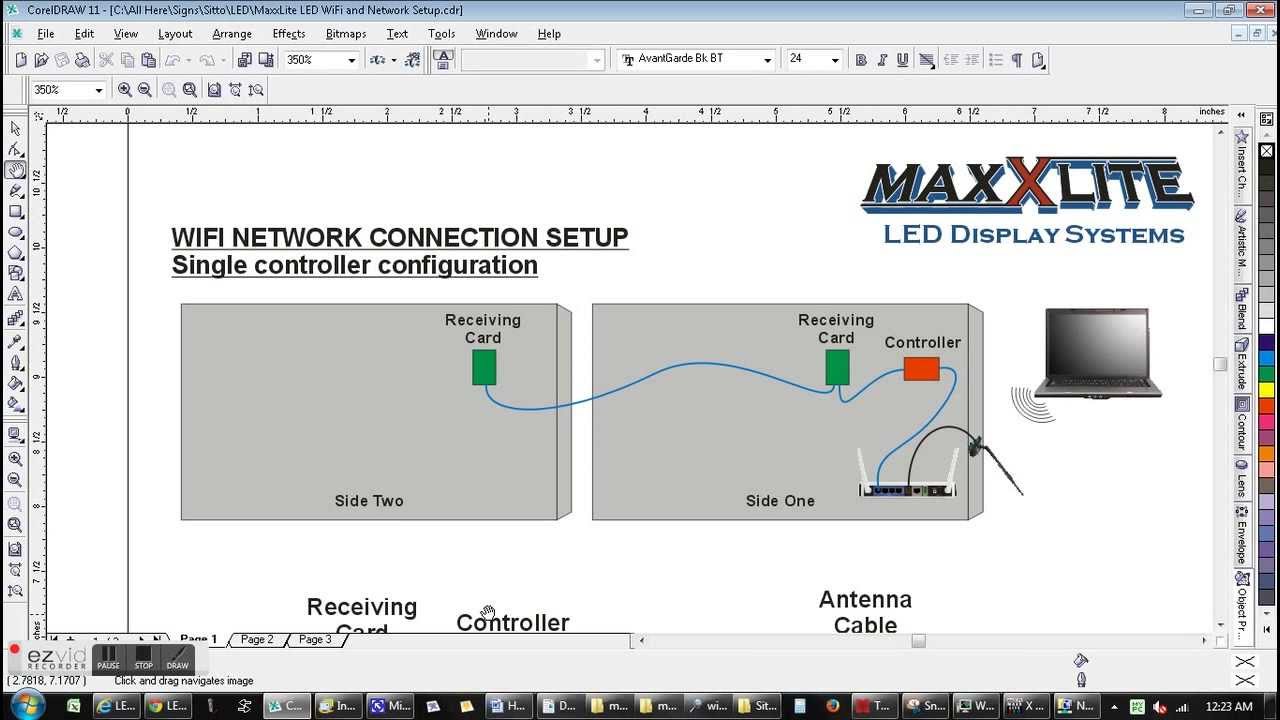Toggle Bold text formatting

(861, 60)
